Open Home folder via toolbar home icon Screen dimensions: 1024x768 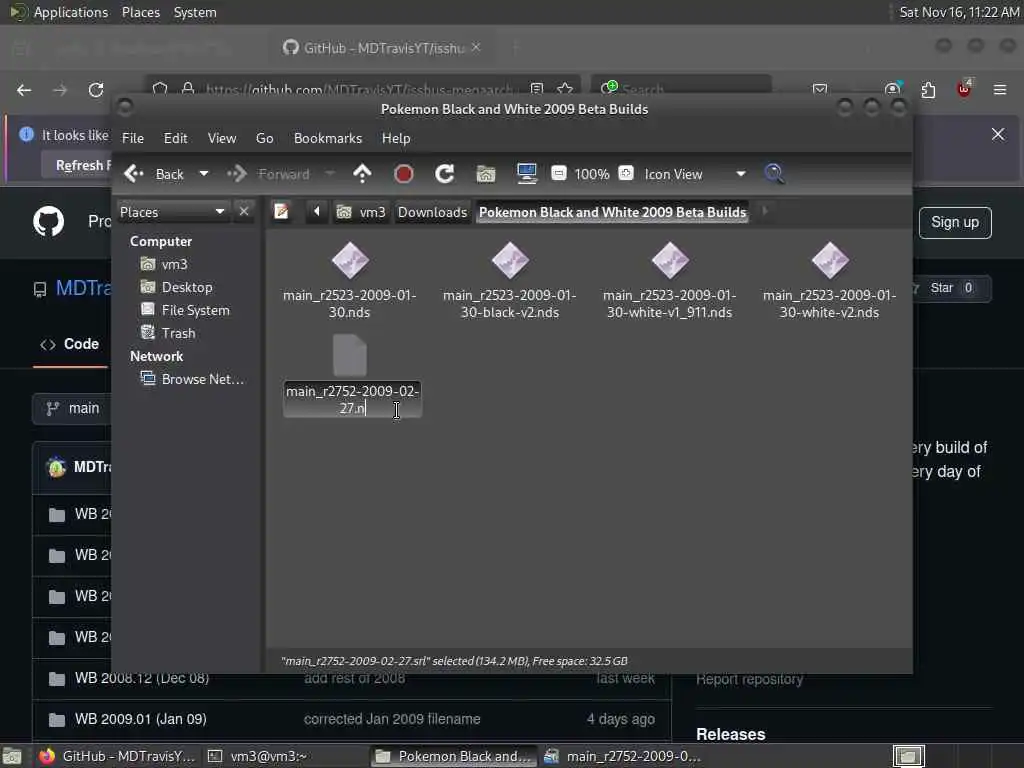(486, 174)
